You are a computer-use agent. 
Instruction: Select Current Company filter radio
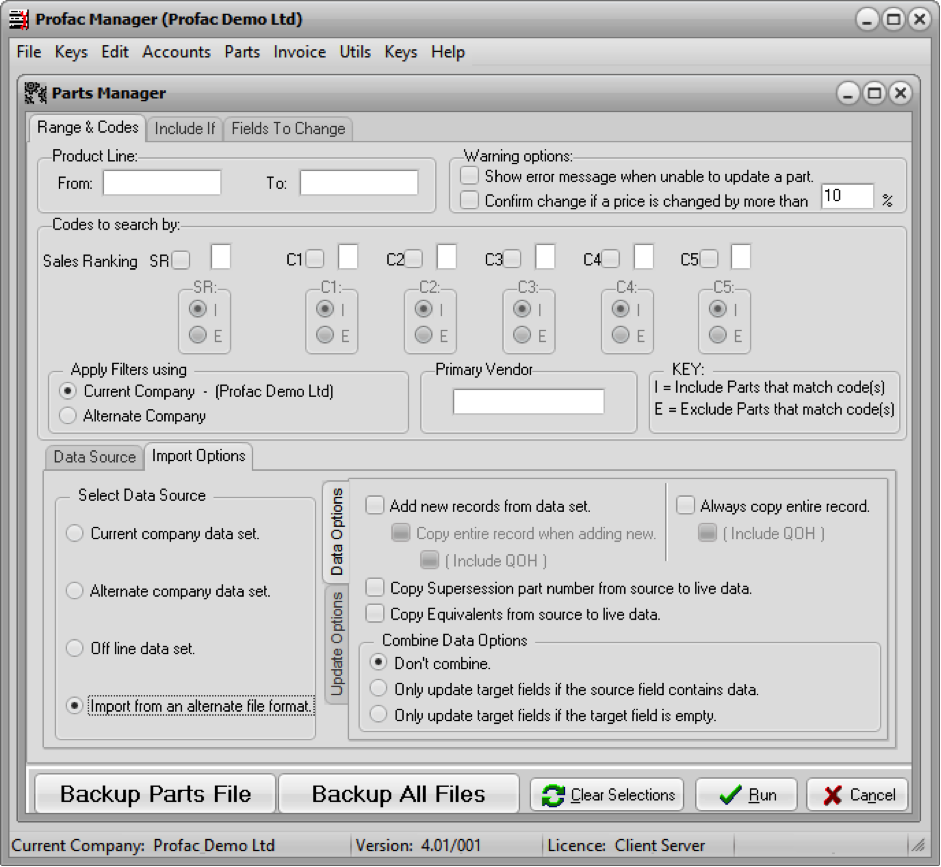click(x=68, y=391)
